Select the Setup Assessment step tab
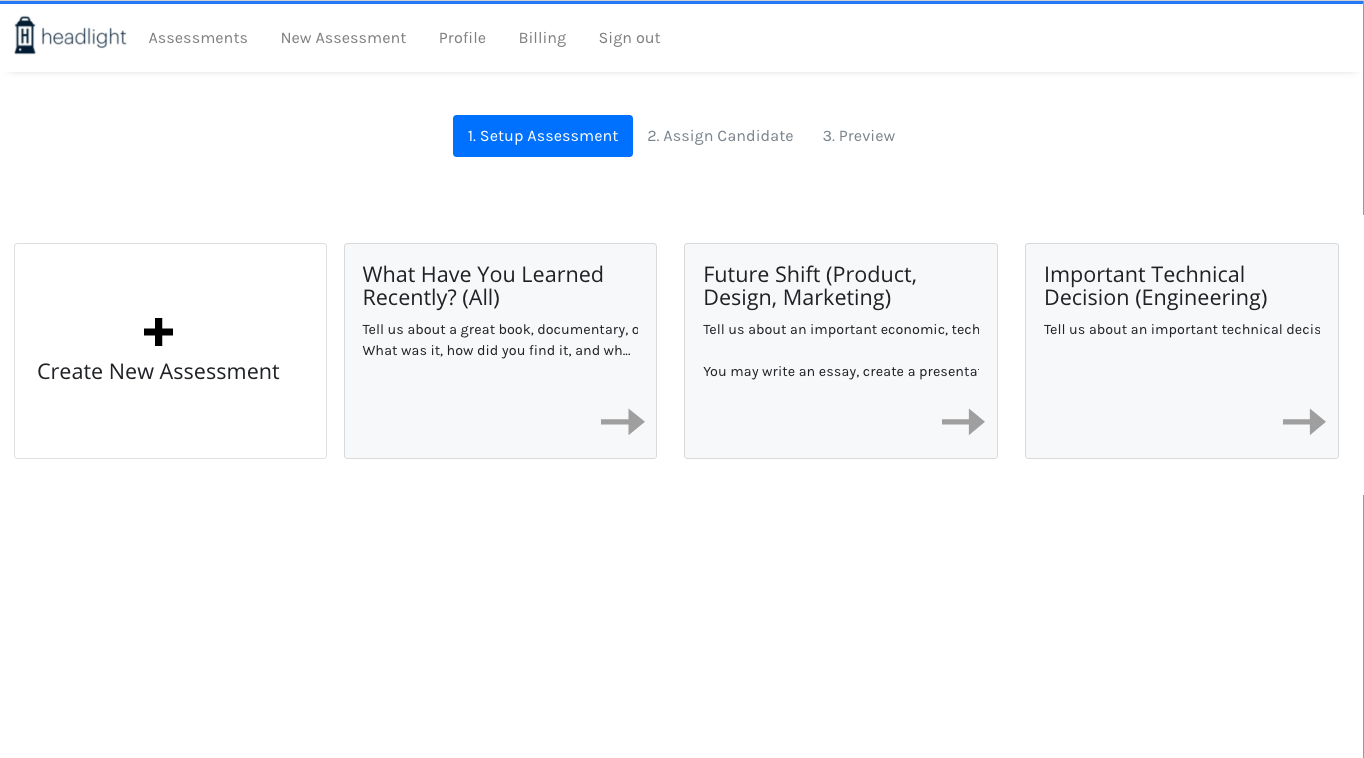 [543, 136]
